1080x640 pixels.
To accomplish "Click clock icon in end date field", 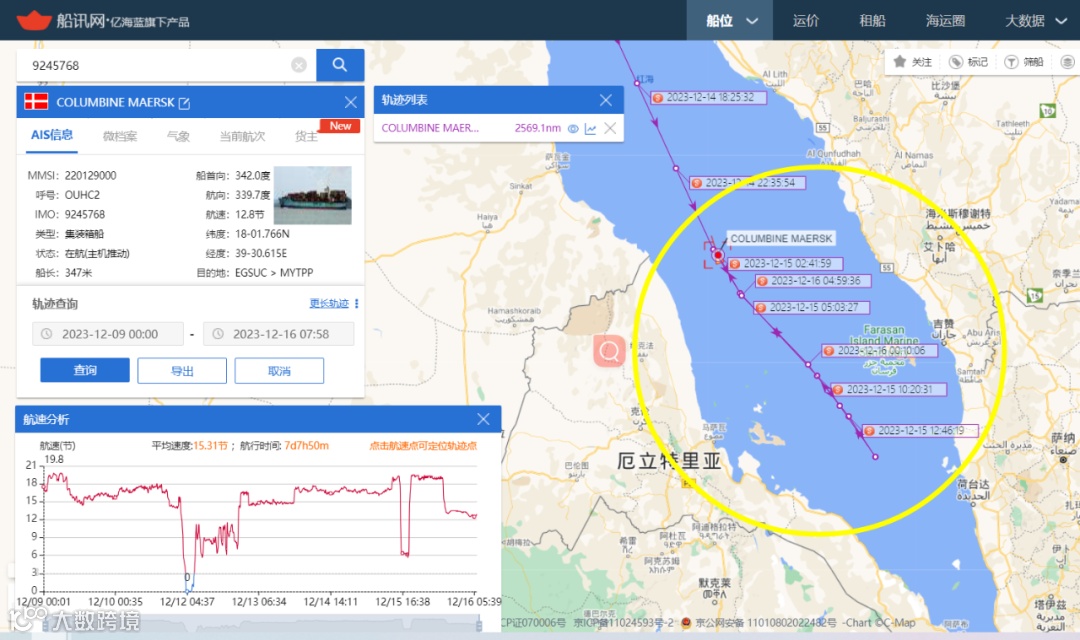I will coord(218,333).
